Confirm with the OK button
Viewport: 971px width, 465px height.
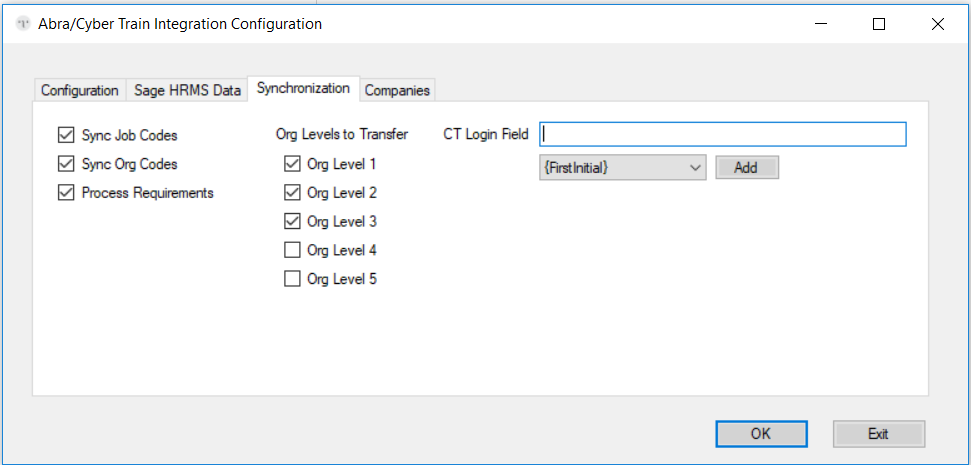pyautogui.click(x=761, y=434)
